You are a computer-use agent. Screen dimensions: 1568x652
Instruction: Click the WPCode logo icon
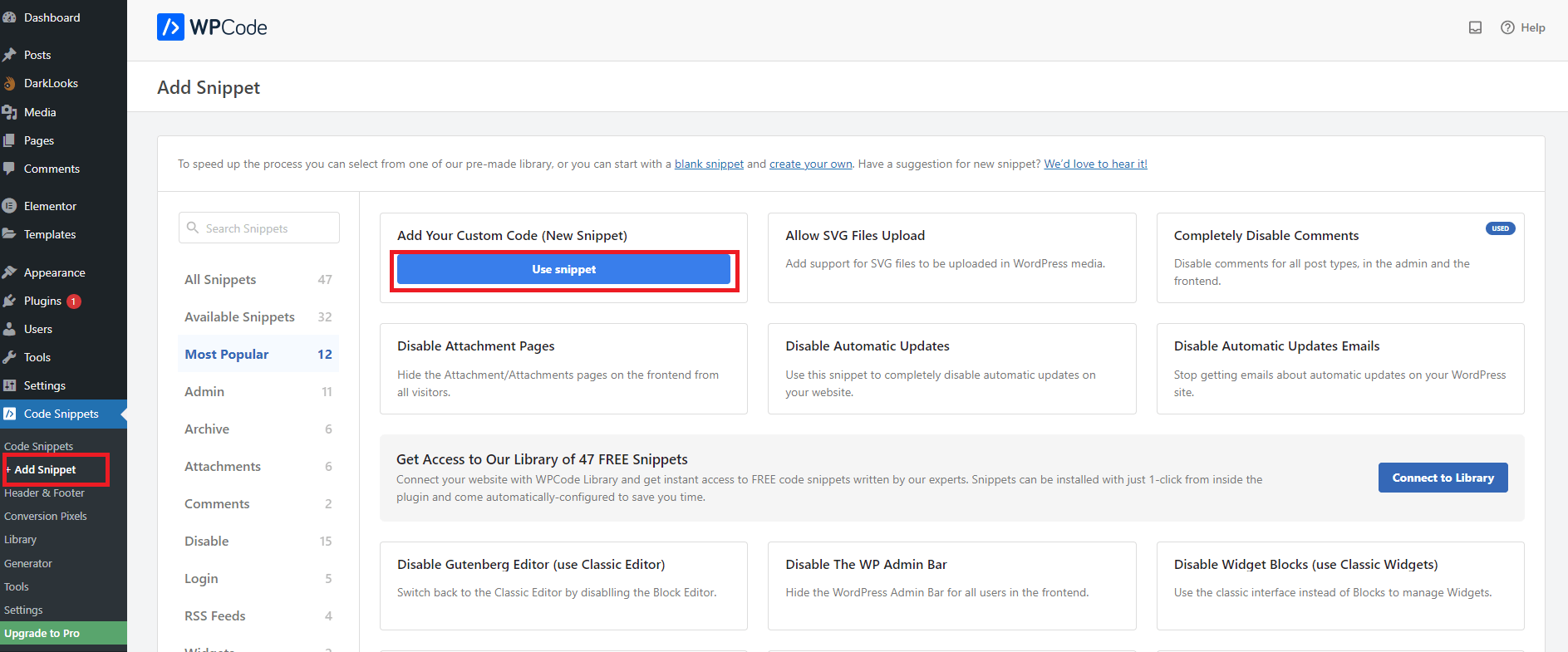[x=170, y=27]
